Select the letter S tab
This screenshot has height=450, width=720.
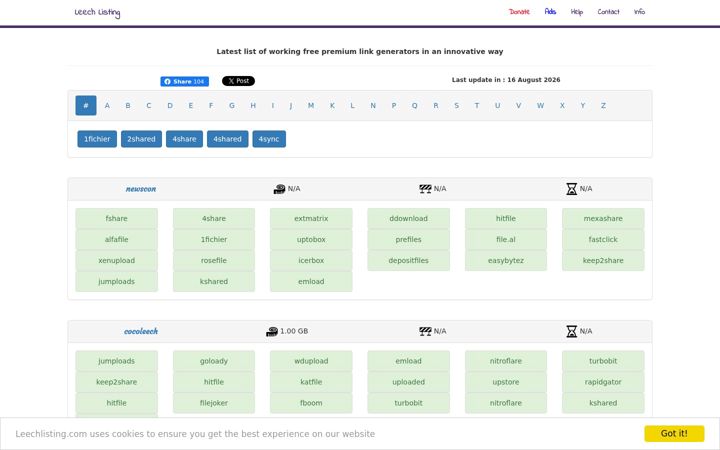pyautogui.click(x=456, y=106)
